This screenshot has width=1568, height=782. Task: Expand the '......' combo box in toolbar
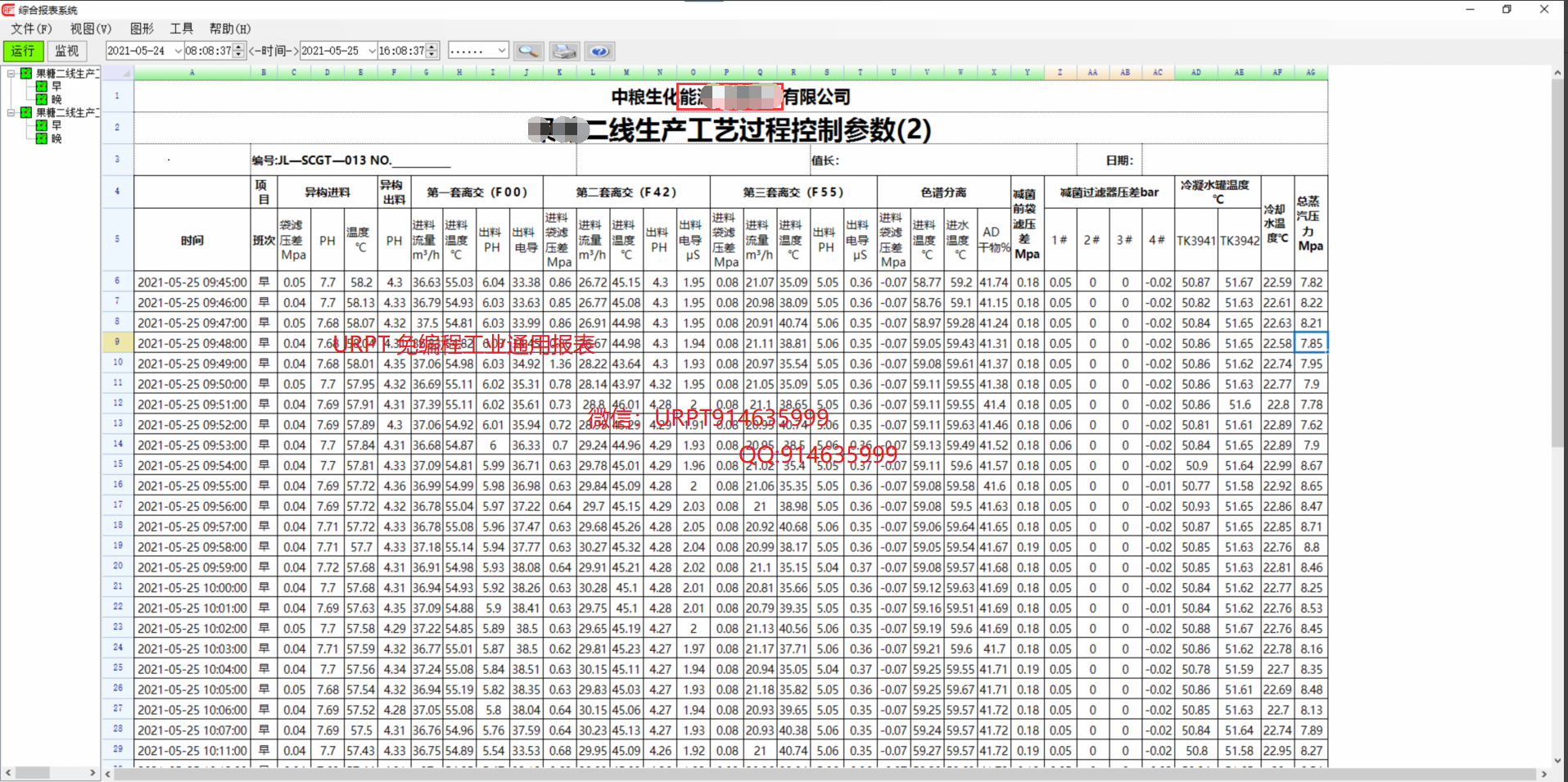point(501,51)
